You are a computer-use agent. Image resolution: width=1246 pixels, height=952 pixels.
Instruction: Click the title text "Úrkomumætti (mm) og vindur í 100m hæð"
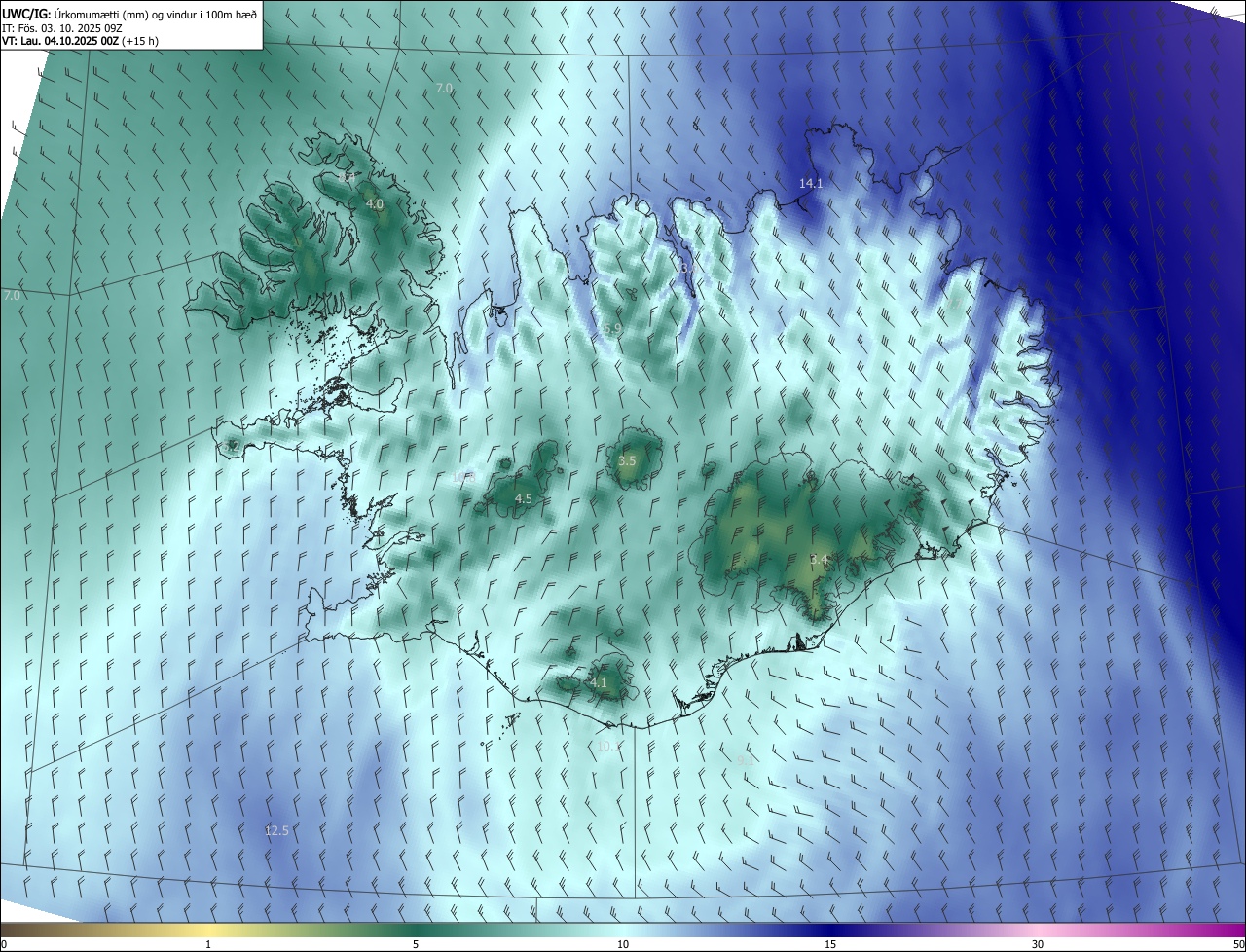click(x=155, y=14)
